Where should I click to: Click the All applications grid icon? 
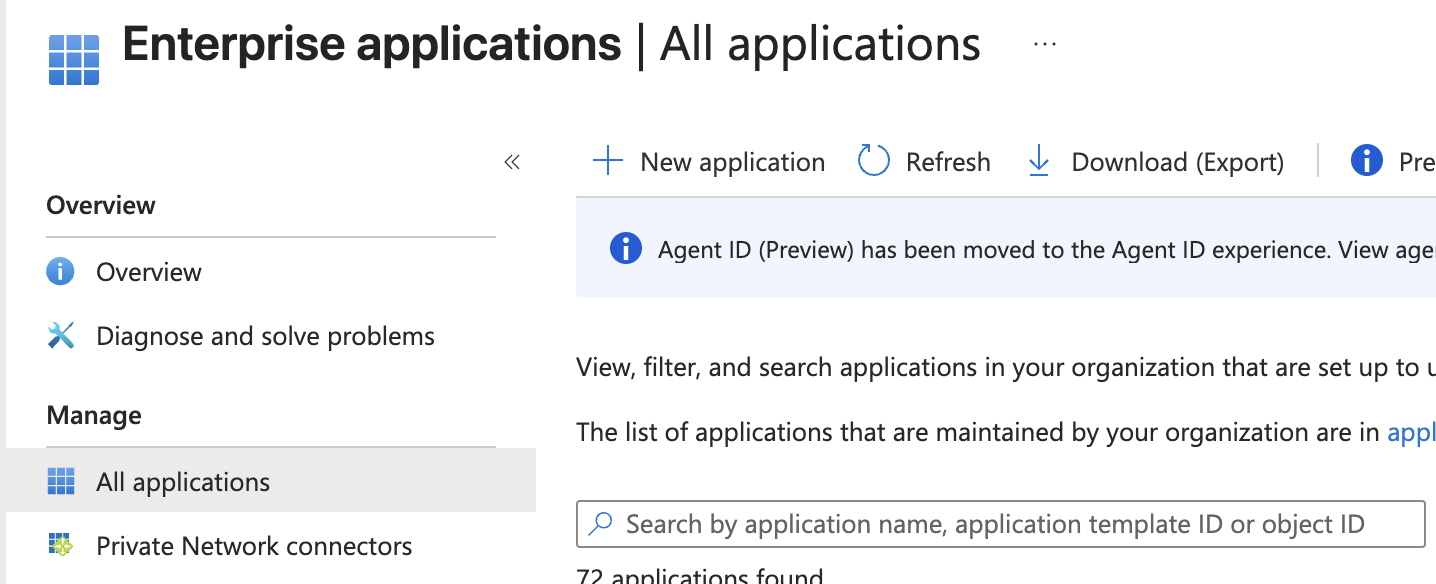coord(61,482)
